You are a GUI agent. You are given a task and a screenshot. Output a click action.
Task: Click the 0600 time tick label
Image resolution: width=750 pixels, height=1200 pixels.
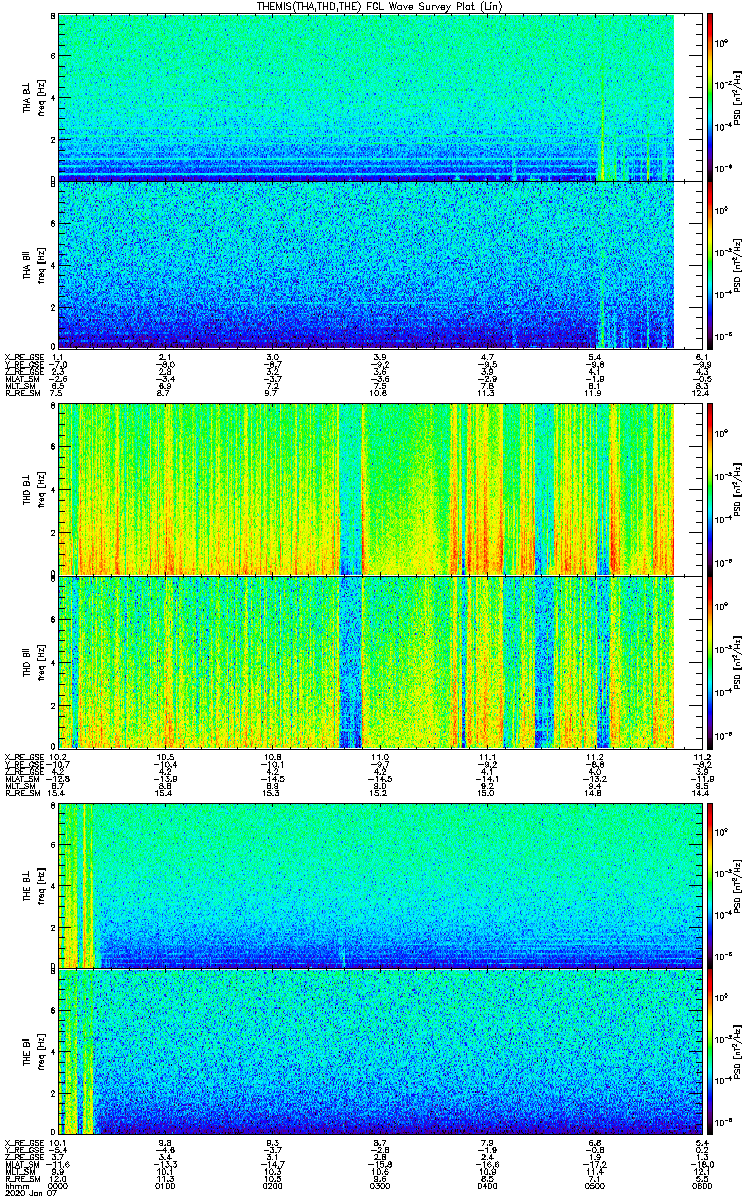pyautogui.click(x=702, y=1186)
